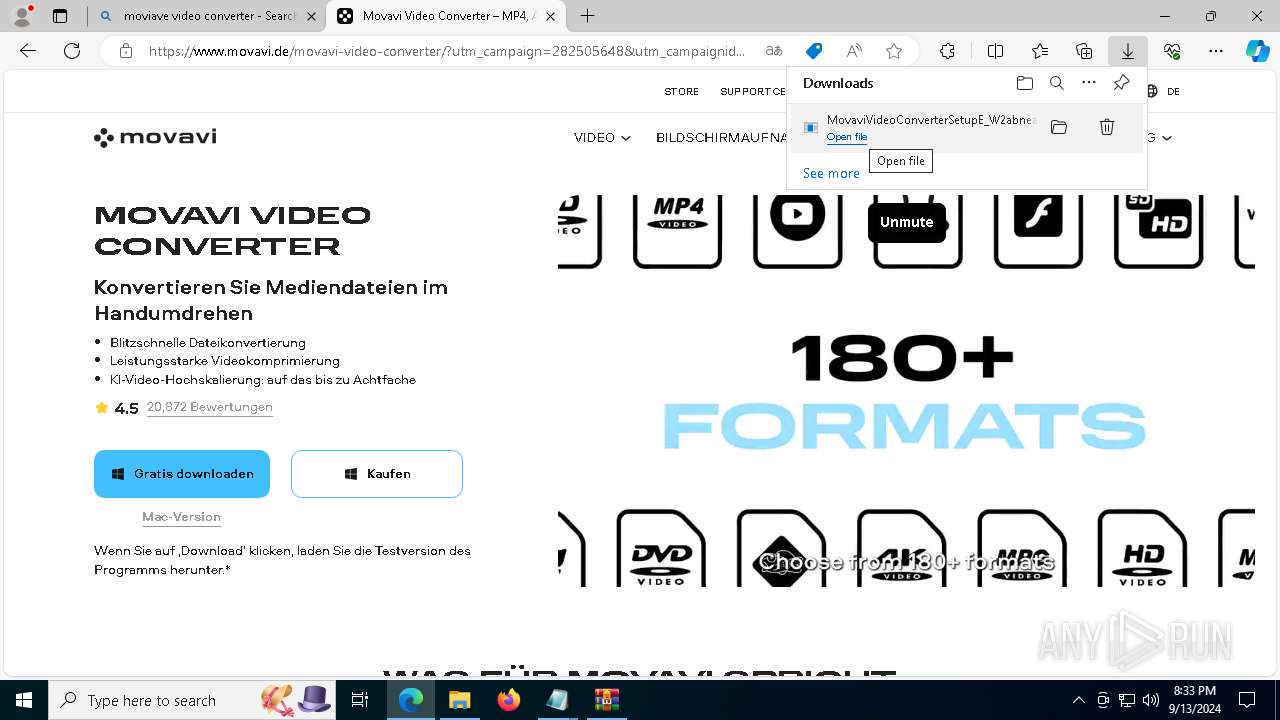
Task: Open Collections toolbar icon
Action: [x=1084, y=51]
